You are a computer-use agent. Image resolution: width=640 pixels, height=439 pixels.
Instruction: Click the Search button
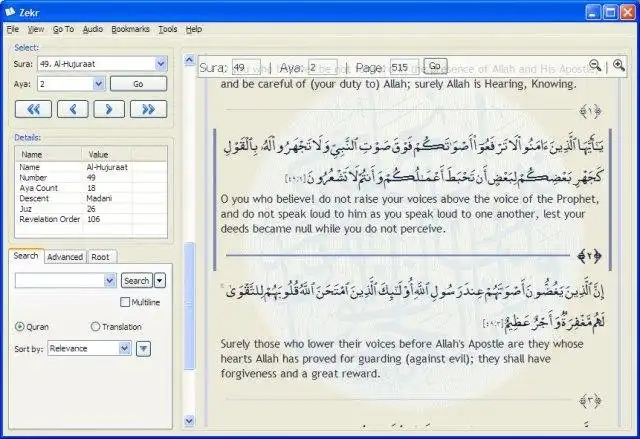tap(137, 281)
